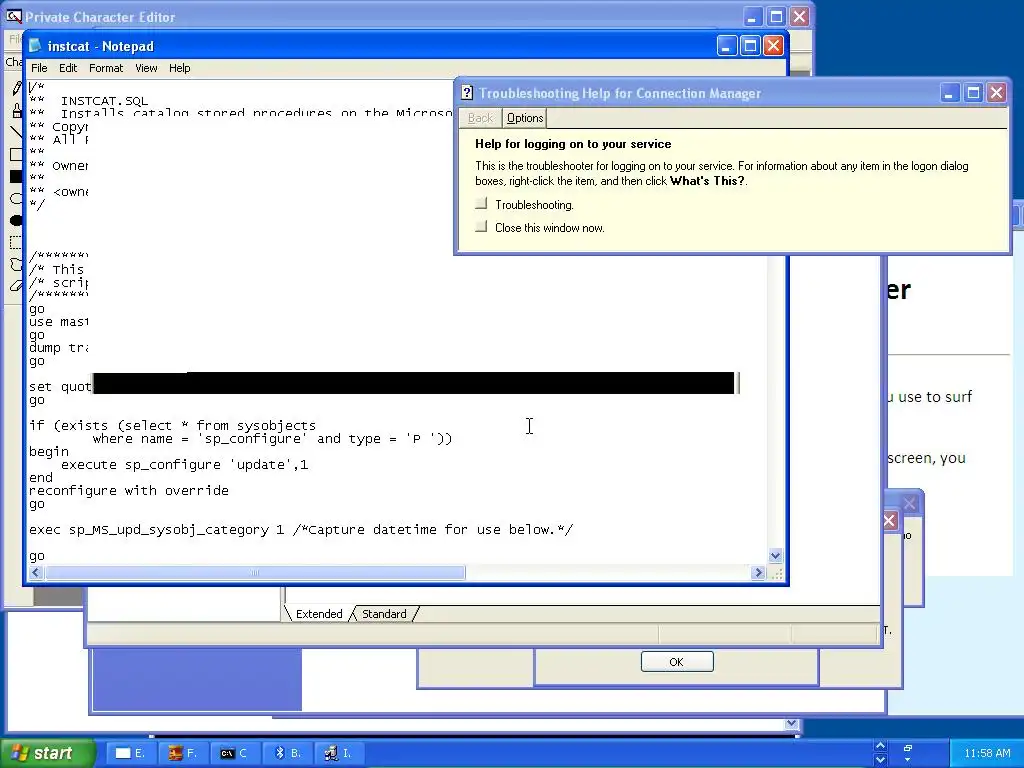Click Notepad horizontal scrollbar right arrow
Image resolution: width=1024 pixels, height=768 pixels.
click(x=758, y=573)
